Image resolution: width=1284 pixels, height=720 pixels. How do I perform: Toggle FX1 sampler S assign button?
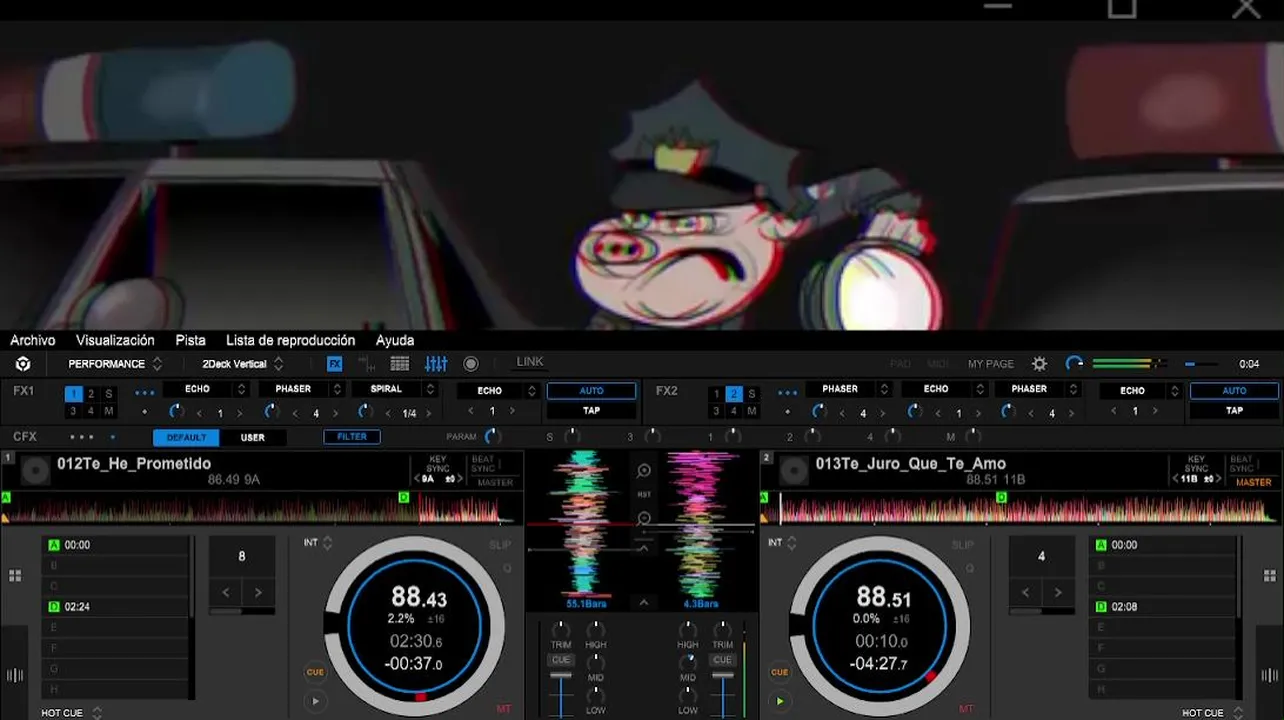109,394
